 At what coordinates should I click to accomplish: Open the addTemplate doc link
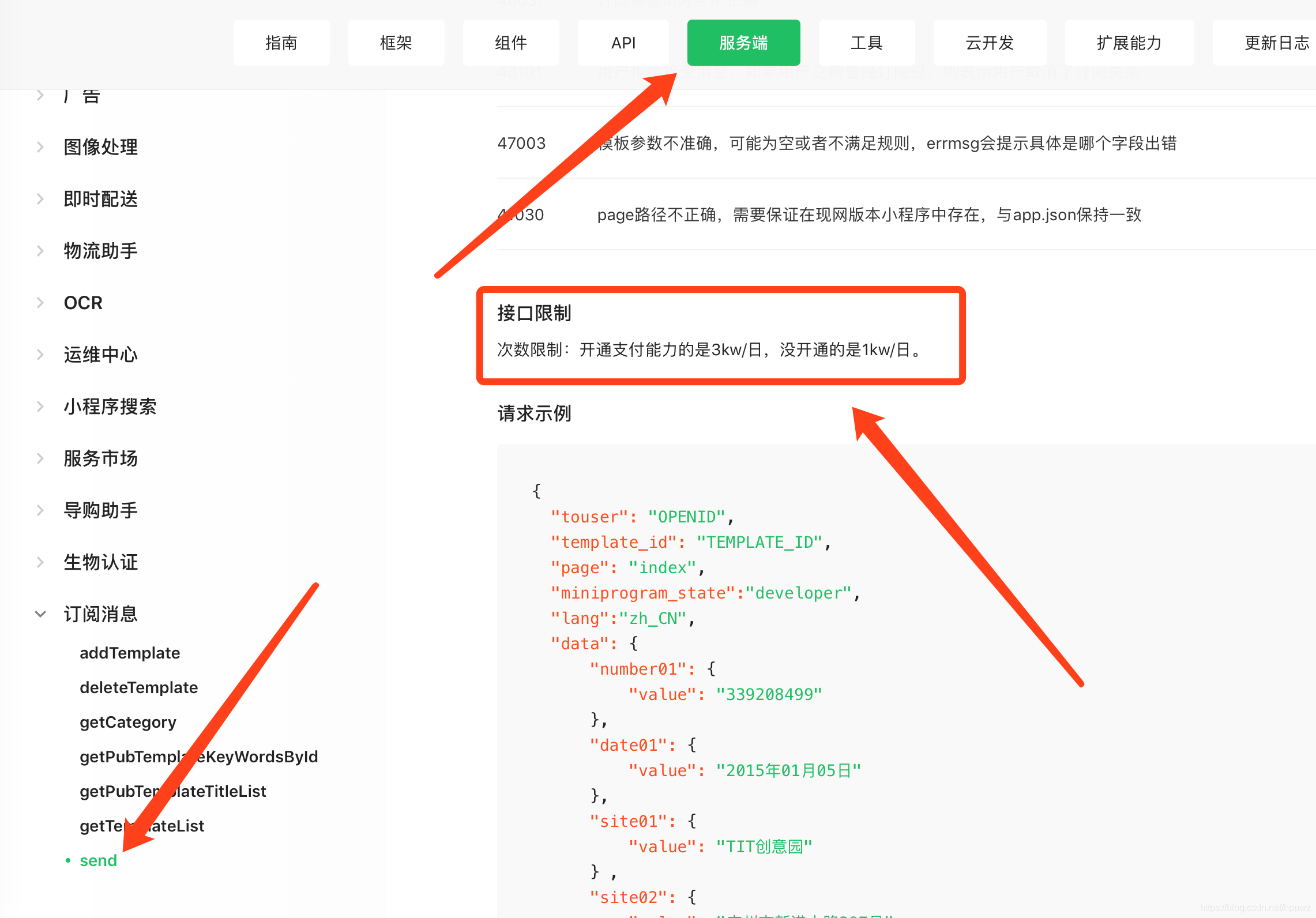[130, 653]
